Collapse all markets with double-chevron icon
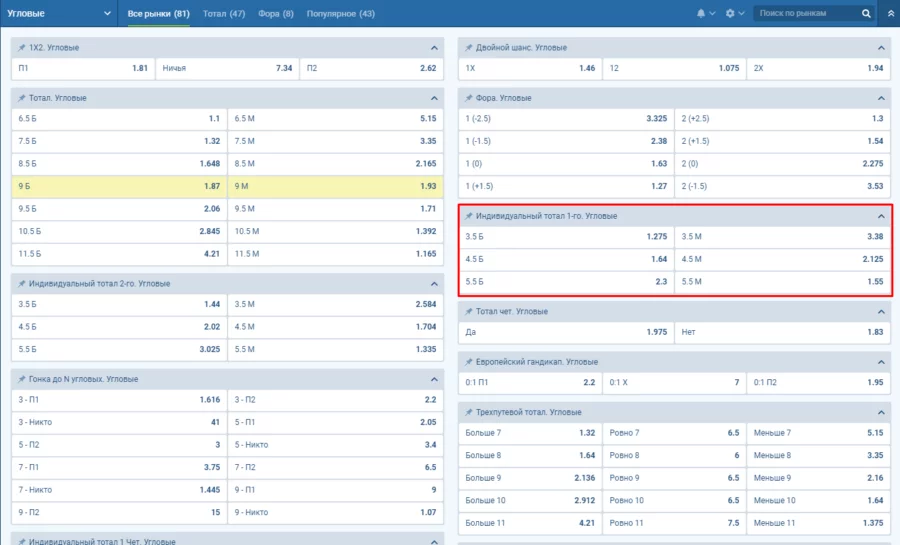Screen dimensions: 900x545 (890, 14)
